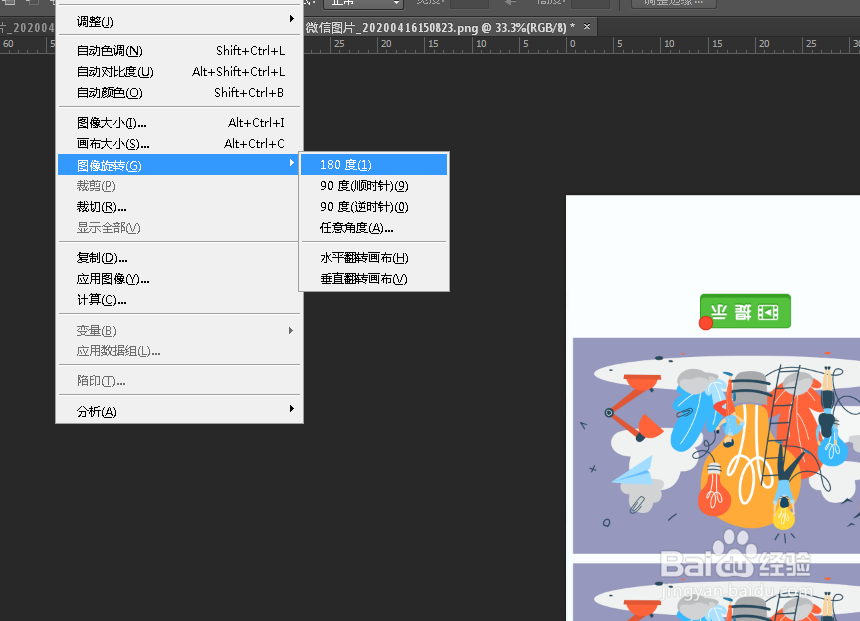Click submenu arrow beside 图像旋转(G)
Viewport: 860px width, 621px height.
[291, 163]
